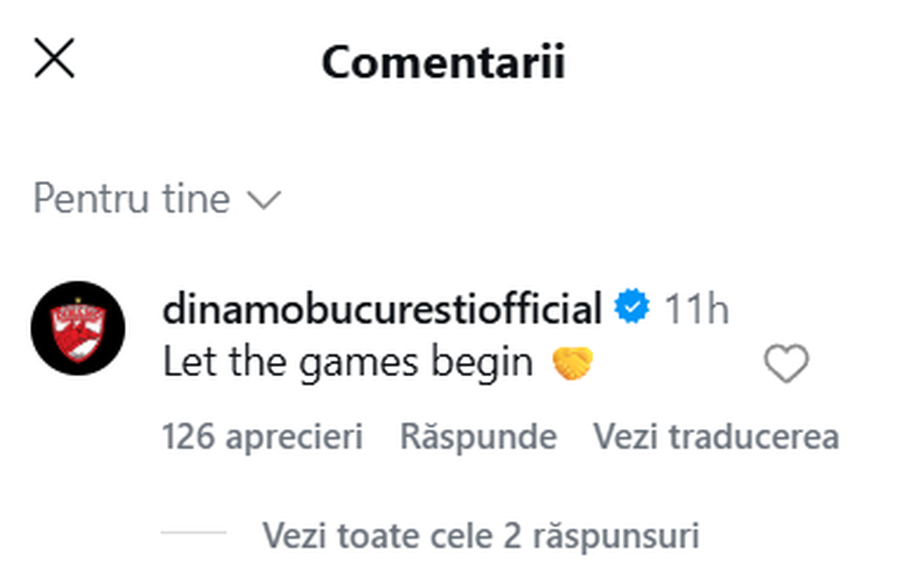Close the Comentarii panel
Viewport: 900px width, 581px height.
tap(55, 58)
